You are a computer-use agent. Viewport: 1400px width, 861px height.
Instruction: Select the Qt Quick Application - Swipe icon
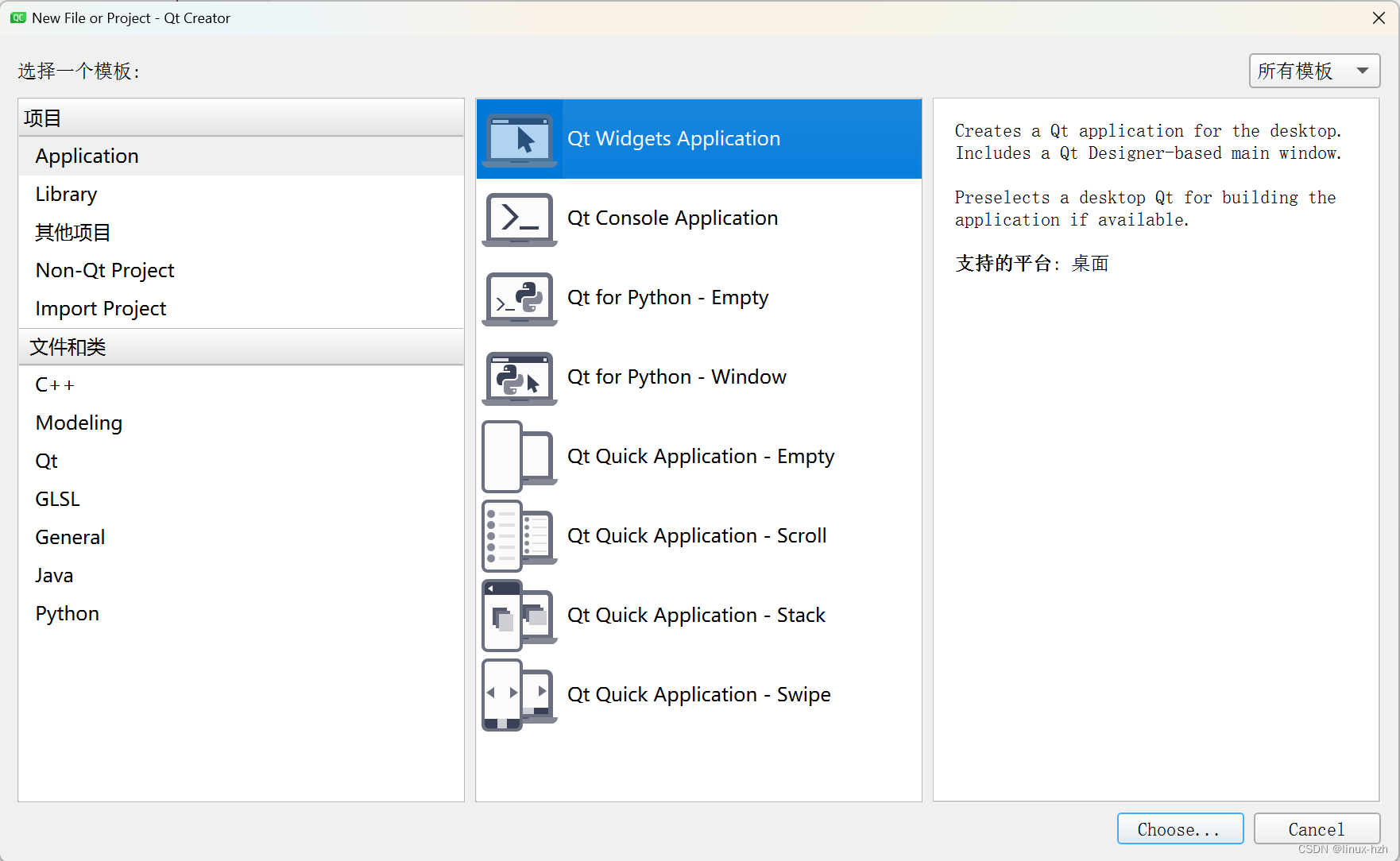point(520,695)
